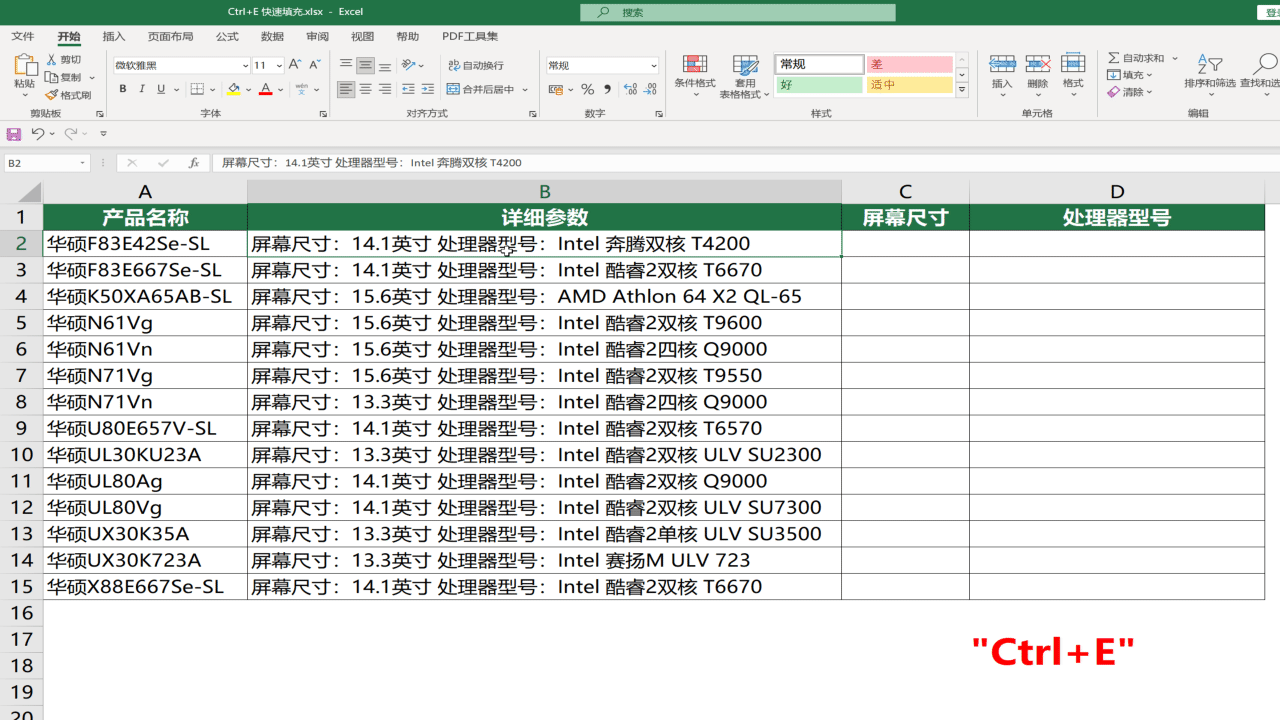Toggle underline formatting
1280x720 pixels.
(160, 89)
